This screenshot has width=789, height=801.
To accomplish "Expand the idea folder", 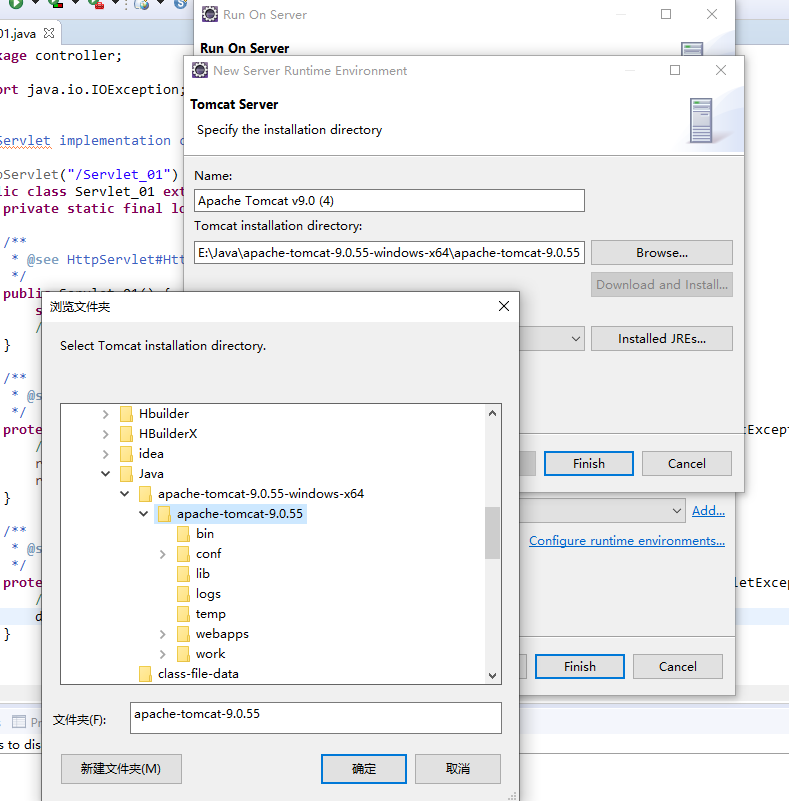I will [105, 454].
